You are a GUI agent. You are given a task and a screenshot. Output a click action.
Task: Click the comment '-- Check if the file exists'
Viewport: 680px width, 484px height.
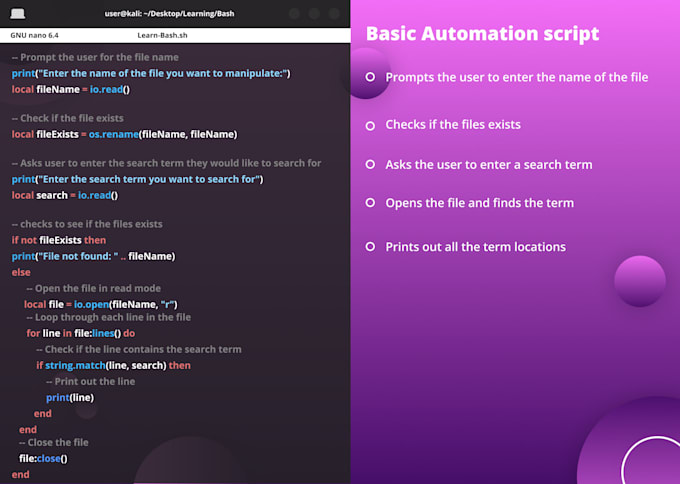pos(68,118)
